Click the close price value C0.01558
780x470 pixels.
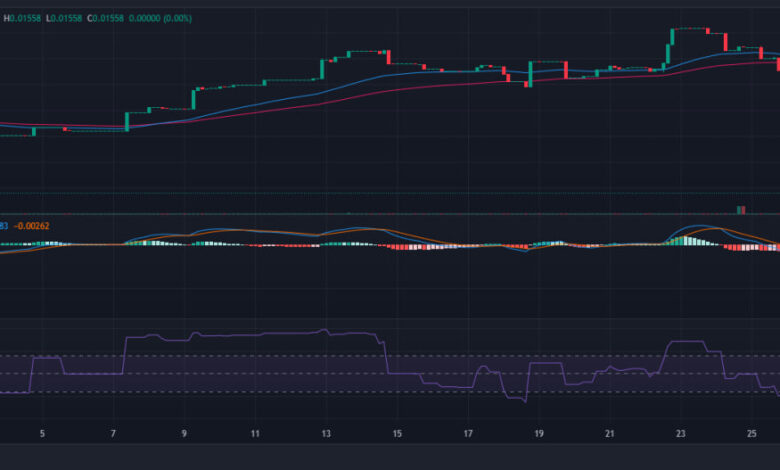tap(105, 18)
